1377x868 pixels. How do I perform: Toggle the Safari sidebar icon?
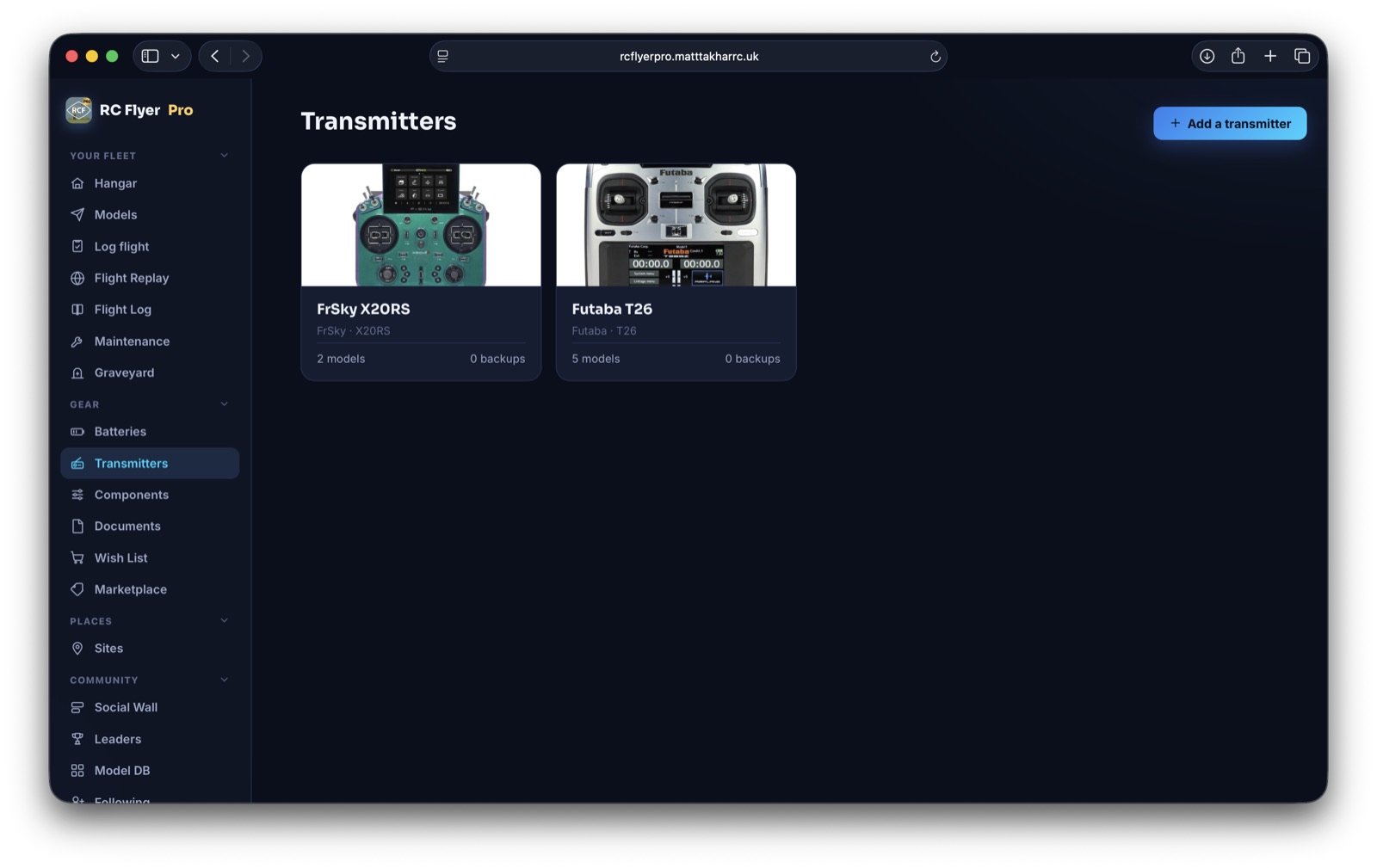150,56
